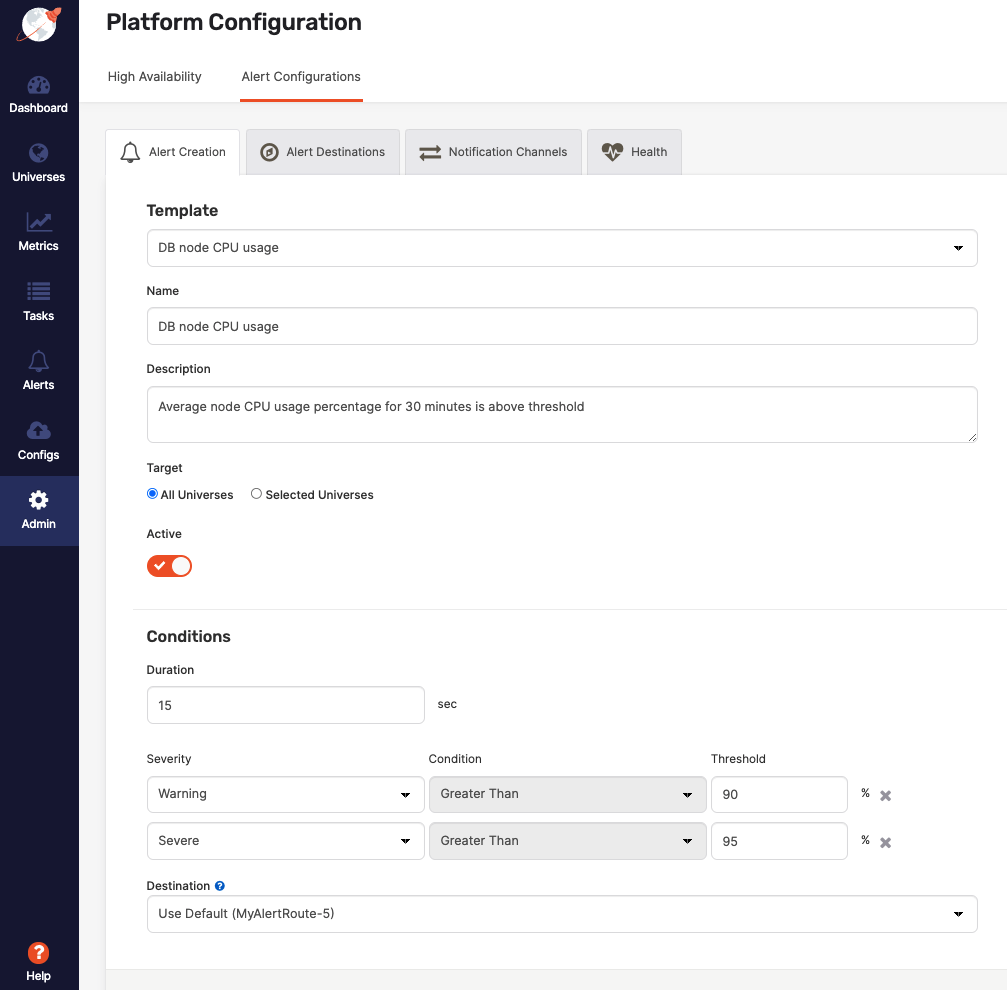Screen dimensions: 1007x990
Task: Expand the Warning severity dropdown
Action: click(285, 794)
